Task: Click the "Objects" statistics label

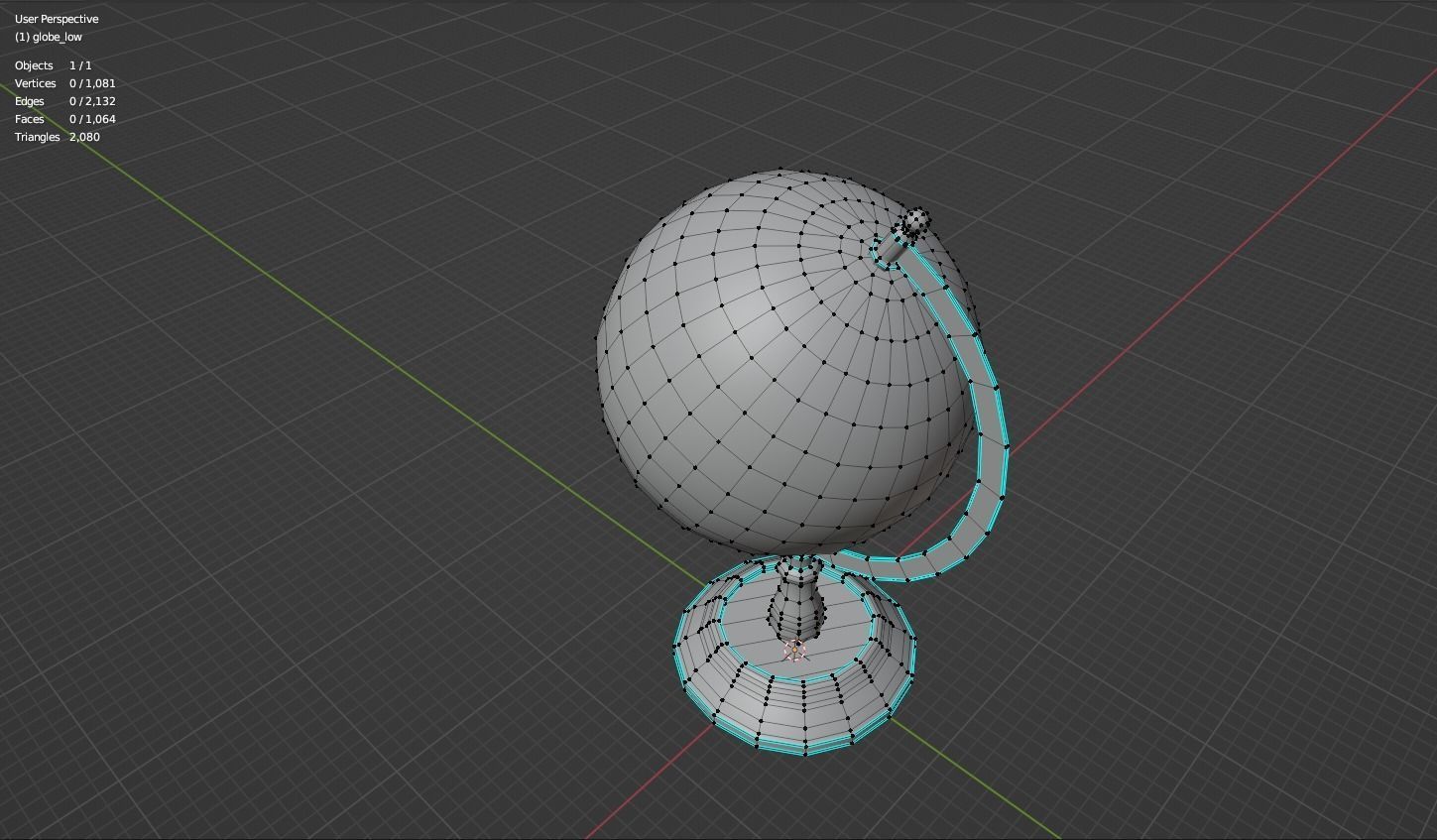Action: point(34,65)
